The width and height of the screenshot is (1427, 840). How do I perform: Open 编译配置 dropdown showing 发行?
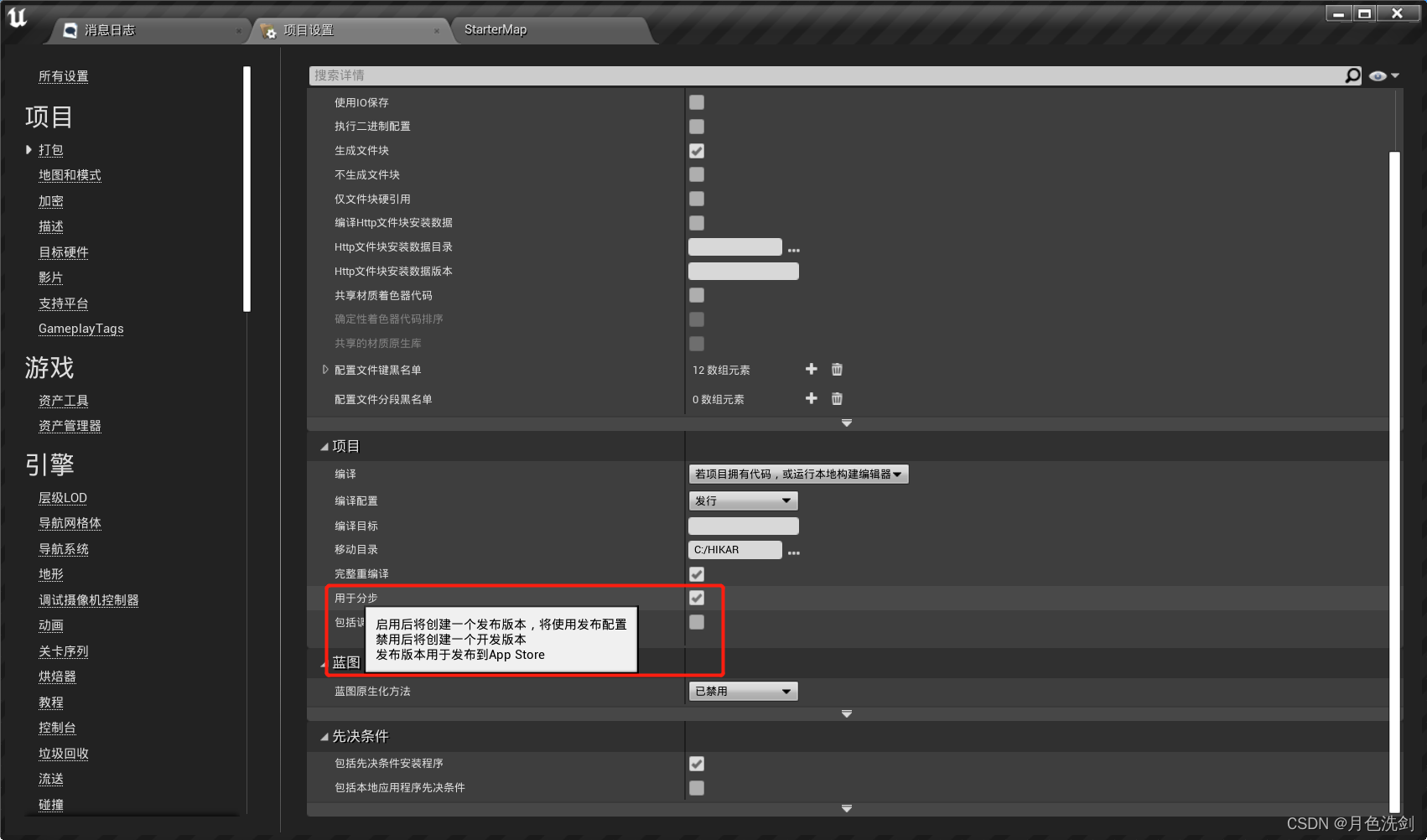click(x=743, y=500)
